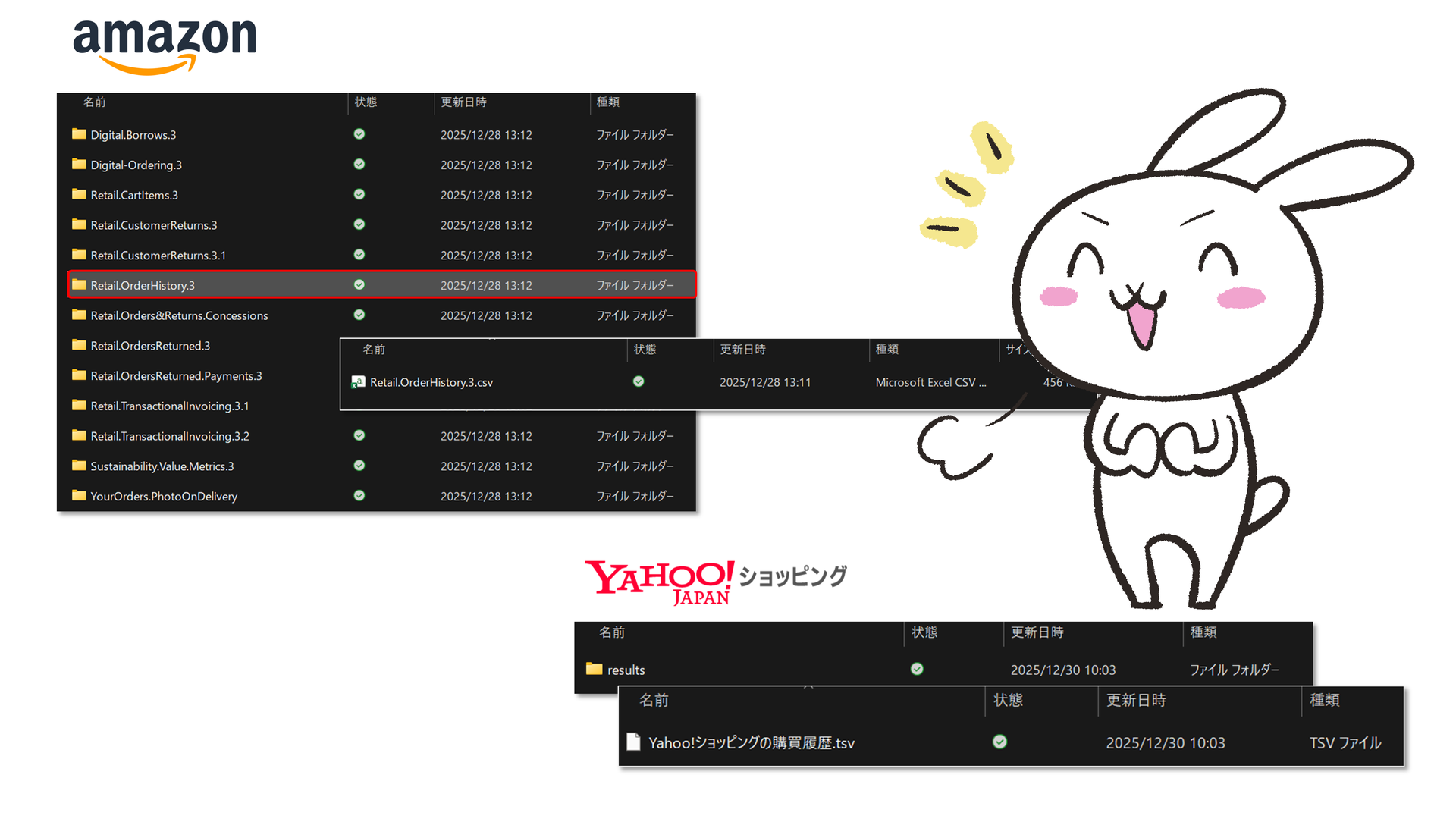Image resolution: width=1456 pixels, height=819 pixels.
Task: Click the Retail.CartItems.3 folder icon
Action: [79, 195]
